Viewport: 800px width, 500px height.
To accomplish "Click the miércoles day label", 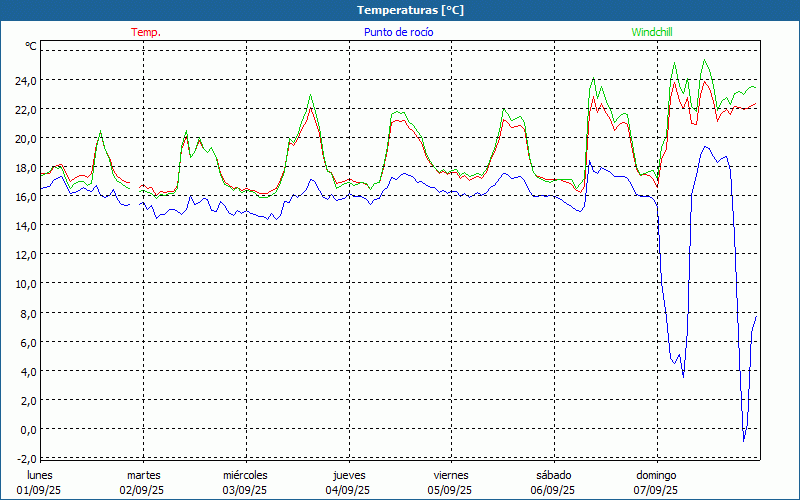I will pyautogui.click(x=245, y=475).
